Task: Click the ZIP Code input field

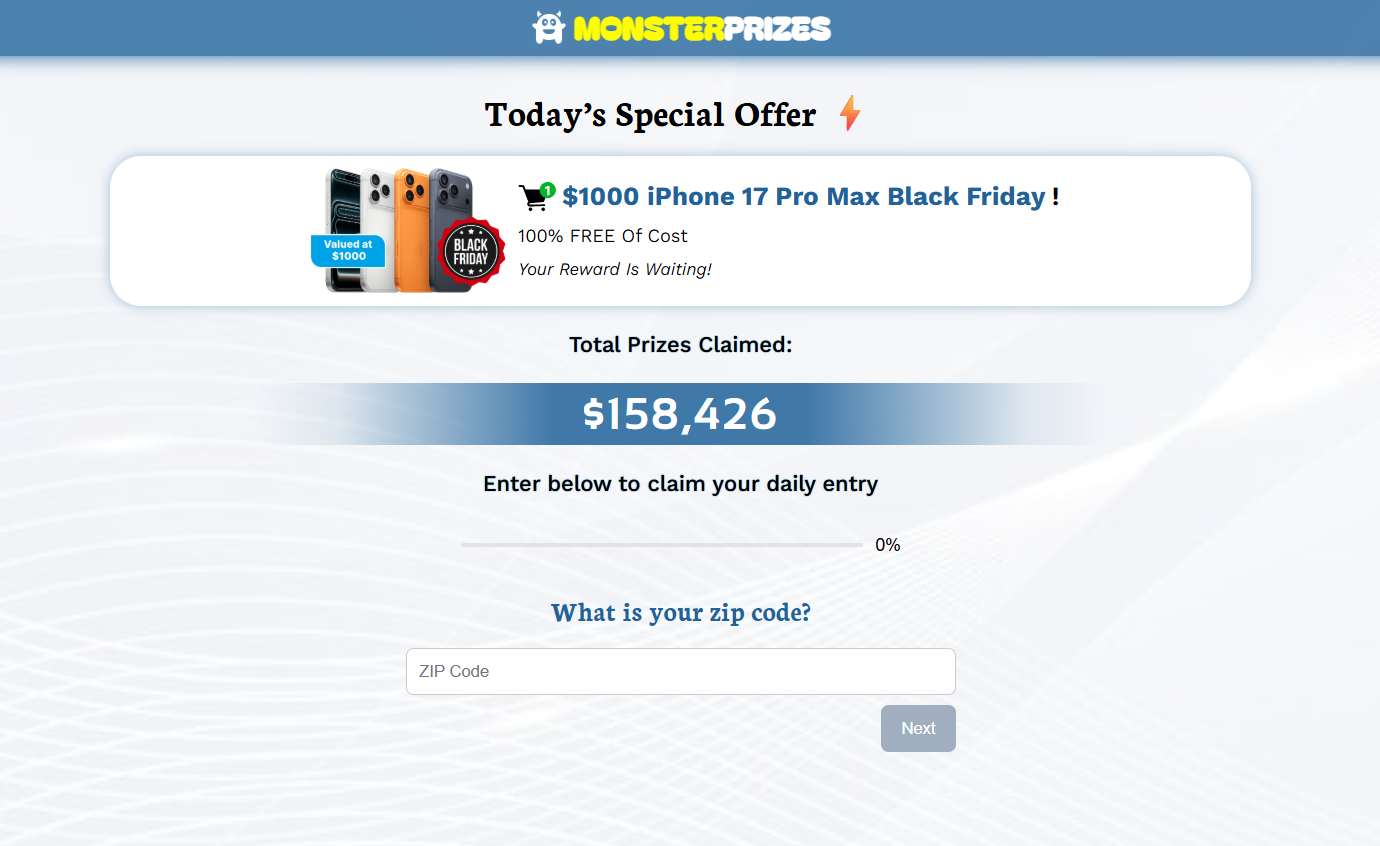Action: [x=681, y=671]
